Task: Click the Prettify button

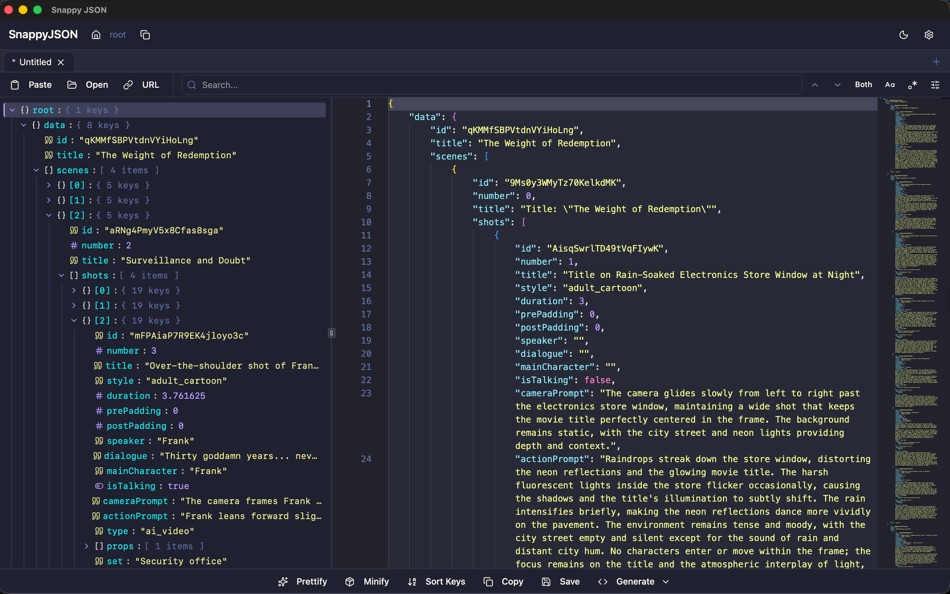Action: 303,581
